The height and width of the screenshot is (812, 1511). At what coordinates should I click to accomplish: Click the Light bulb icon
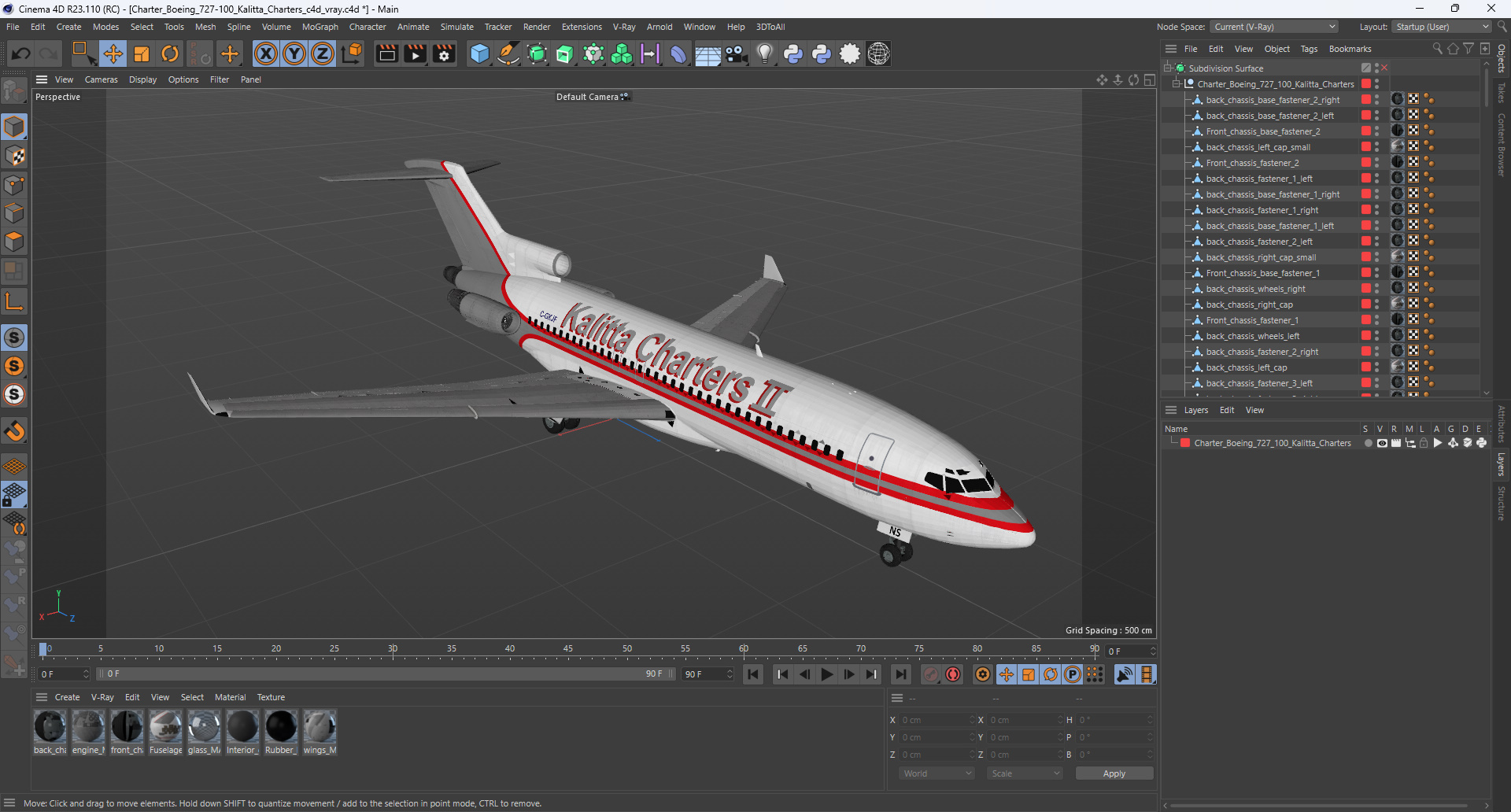764,54
